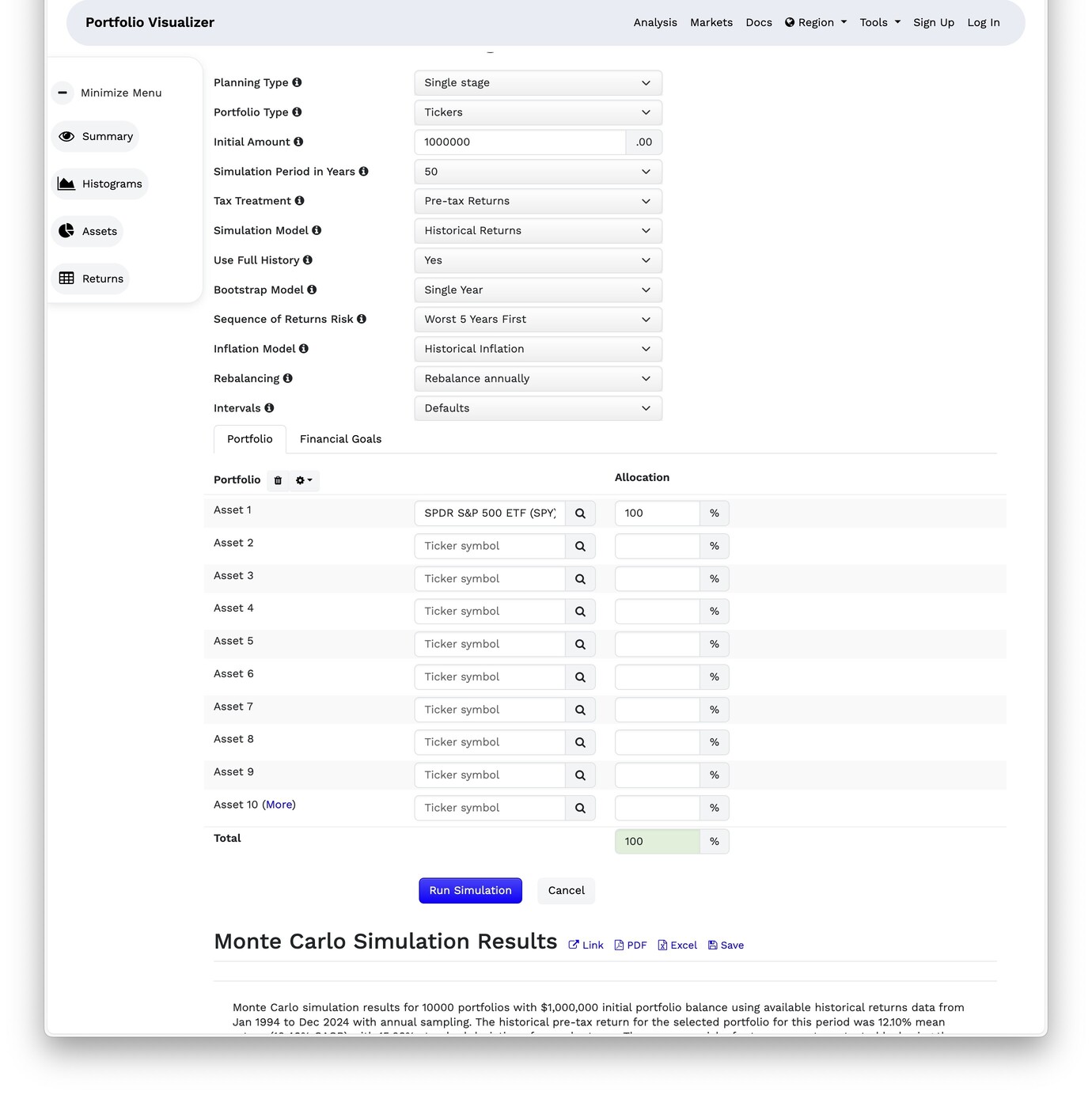Click the Use Full History info icon
The height and width of the screenshot is (1095, 1092).
308,260
